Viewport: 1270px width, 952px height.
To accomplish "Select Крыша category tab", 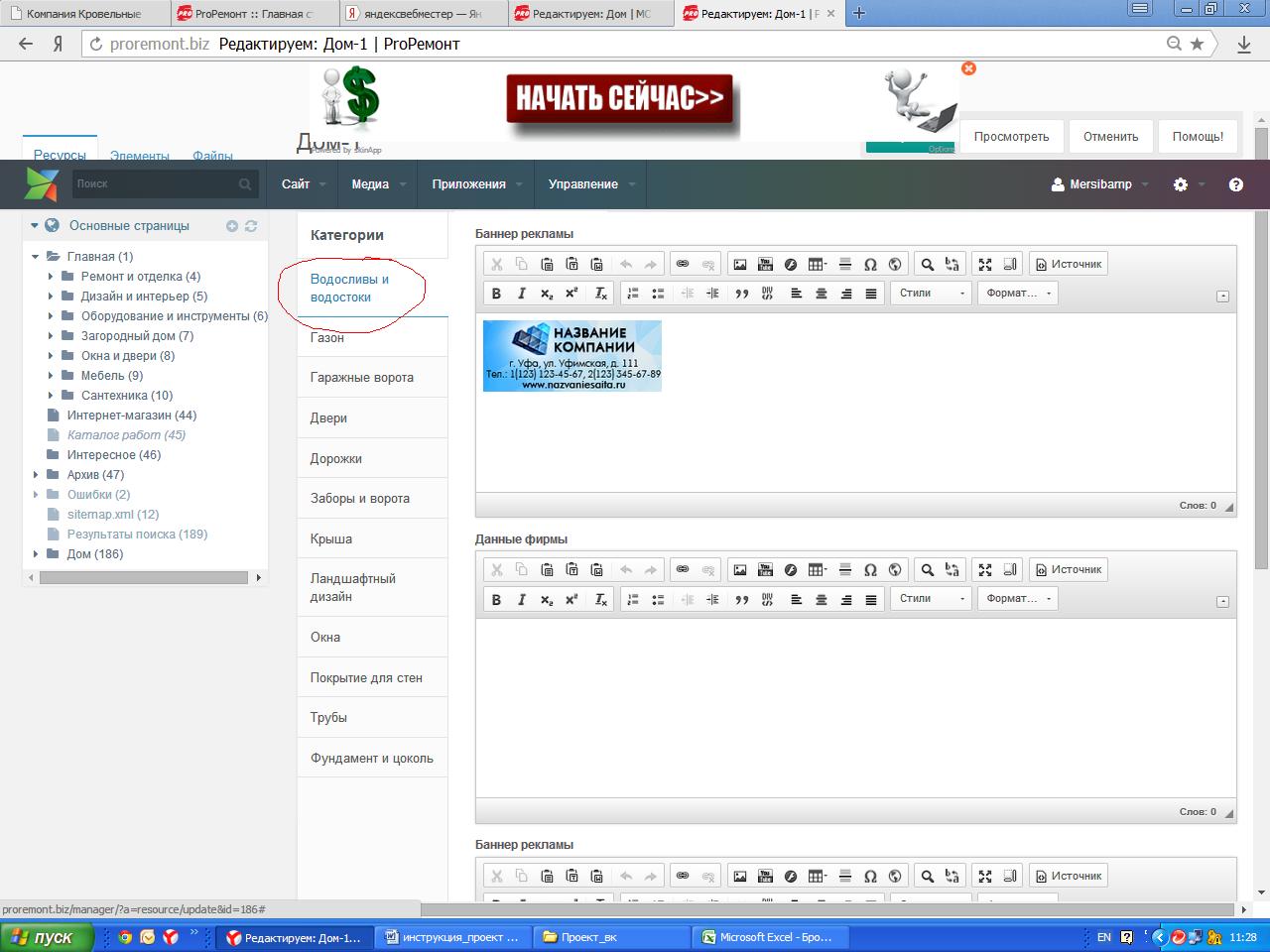I will click(372, 539).
